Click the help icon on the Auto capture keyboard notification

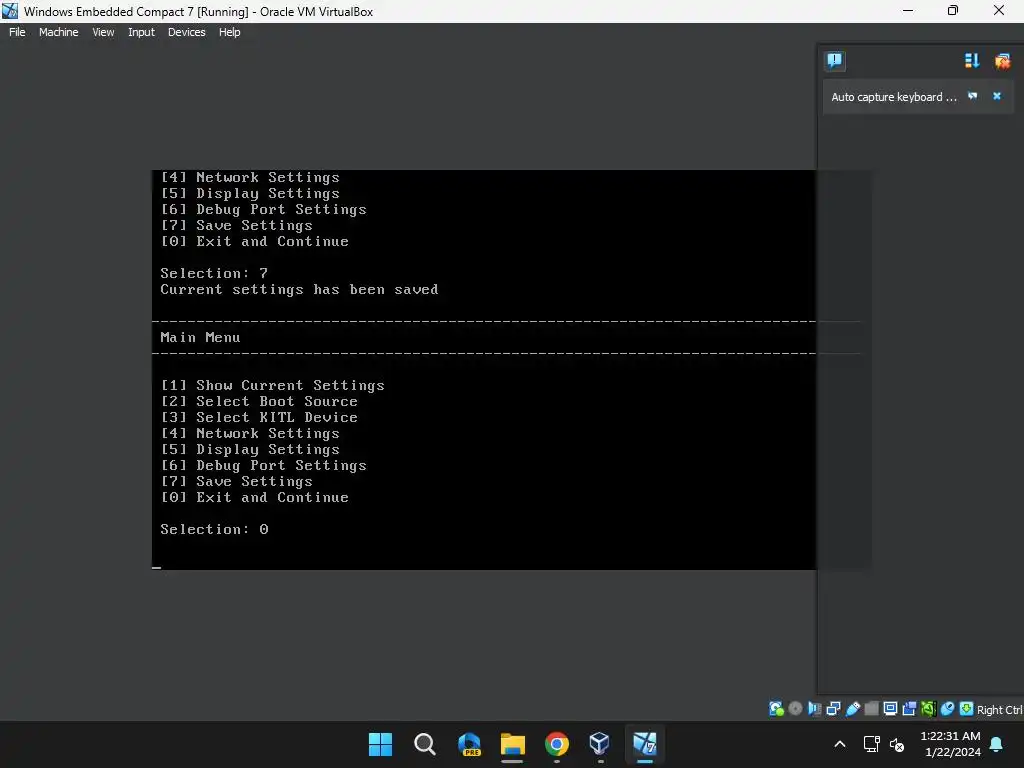point(972,96)
